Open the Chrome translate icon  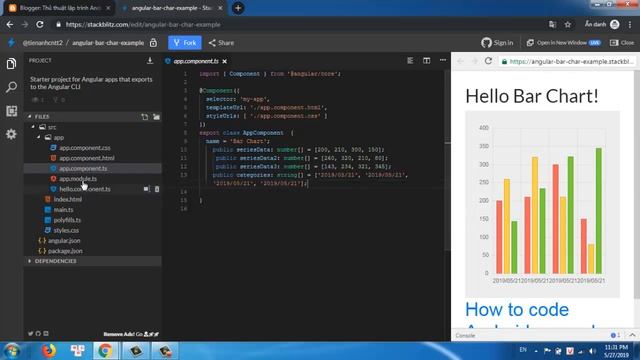[552, 24]
